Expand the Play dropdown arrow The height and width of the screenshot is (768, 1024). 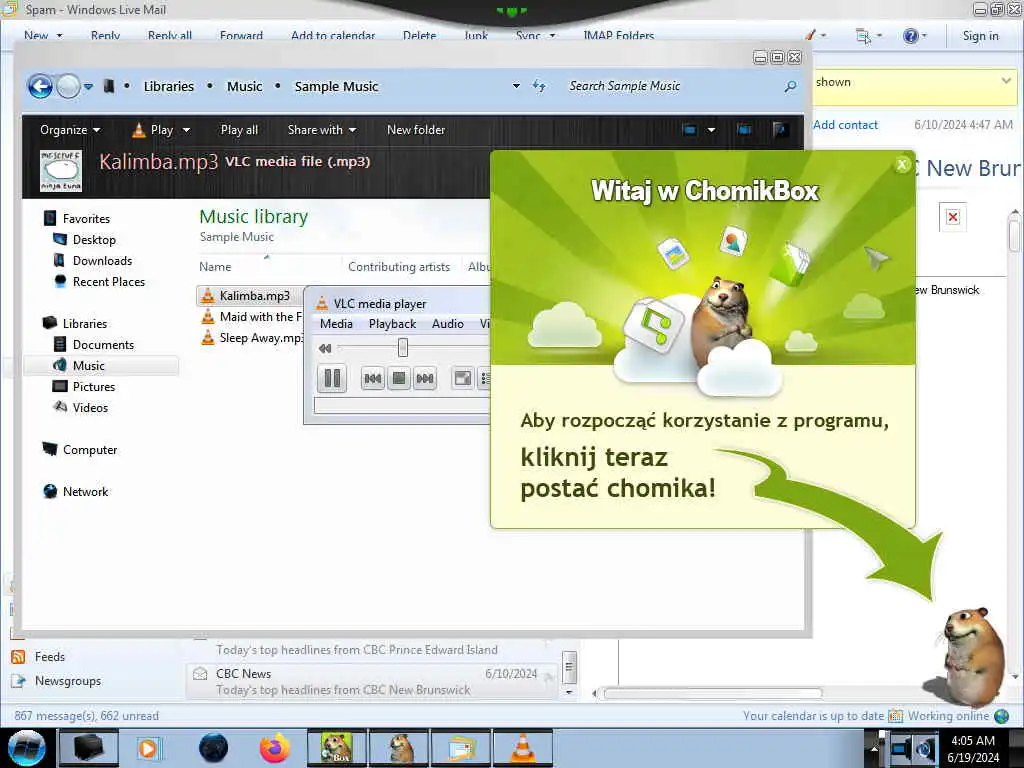[x=186, y=130]
